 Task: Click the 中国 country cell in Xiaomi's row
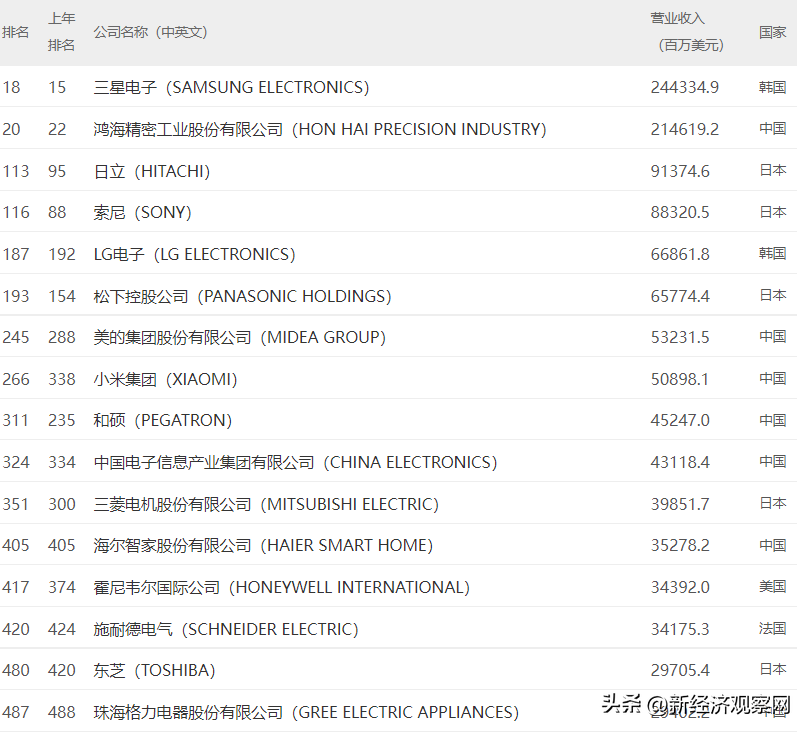pos(772,379)
